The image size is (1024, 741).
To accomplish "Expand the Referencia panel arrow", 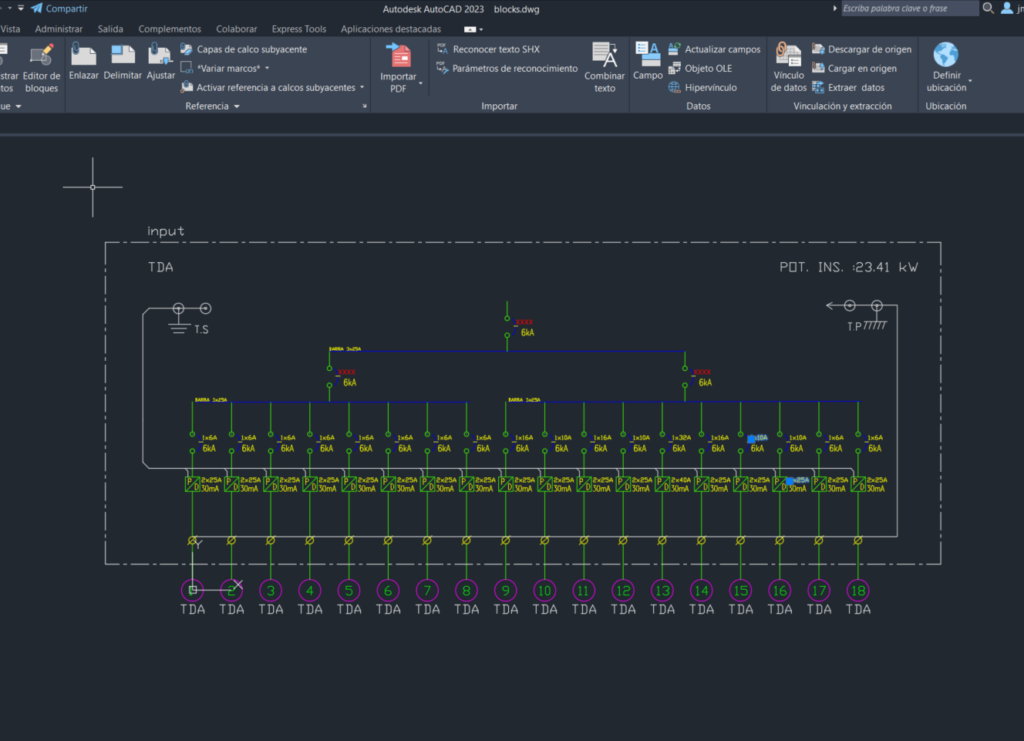I will tap(237, 106).
